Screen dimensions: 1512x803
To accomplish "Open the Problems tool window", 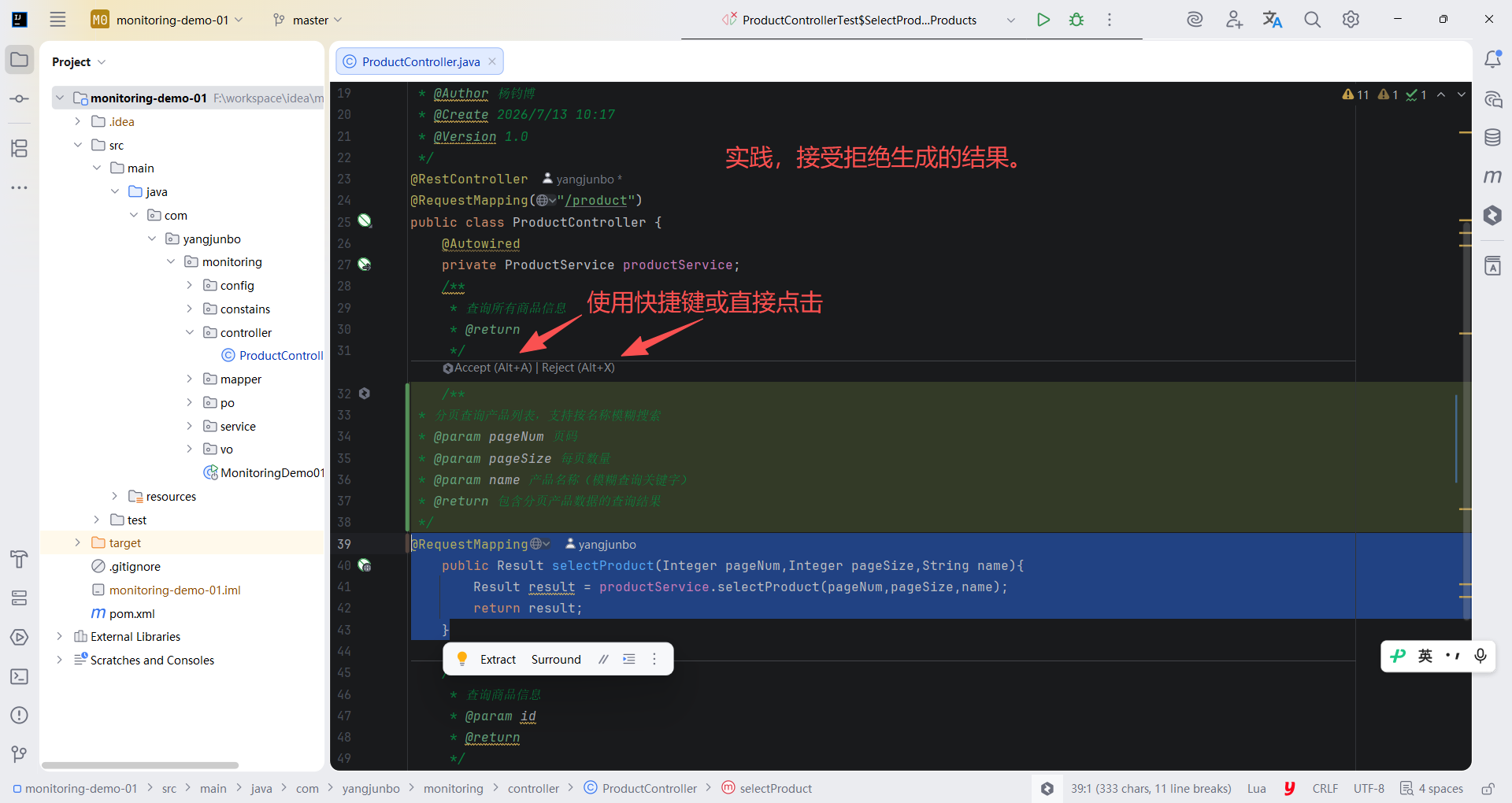I will tap(20, 715).
